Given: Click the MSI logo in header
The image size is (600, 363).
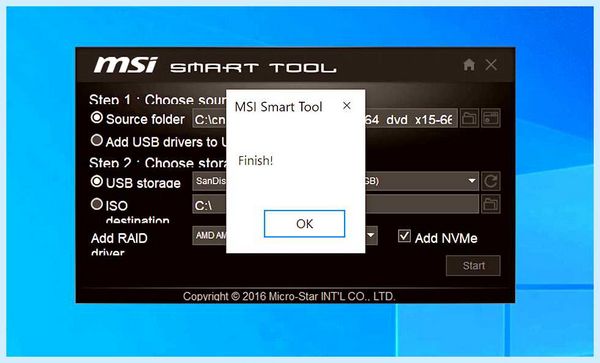Looking at the screenshot, I should [x=126, y=65].
